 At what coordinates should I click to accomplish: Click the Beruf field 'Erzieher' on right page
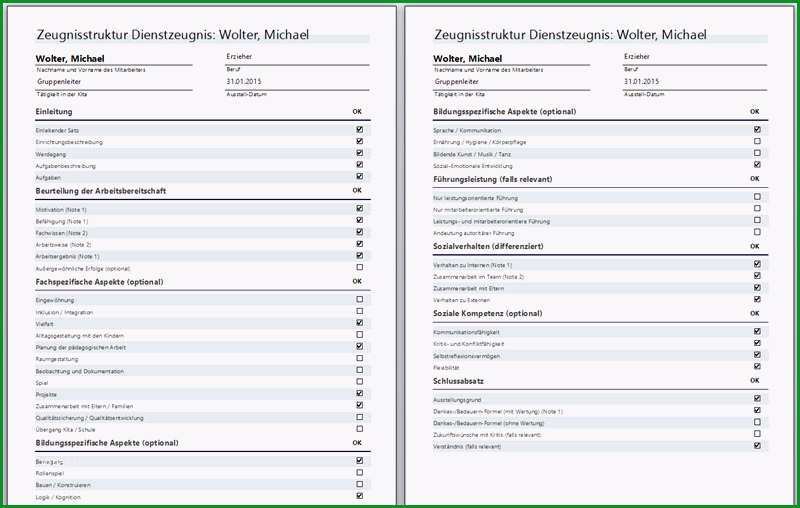[695, 57]
